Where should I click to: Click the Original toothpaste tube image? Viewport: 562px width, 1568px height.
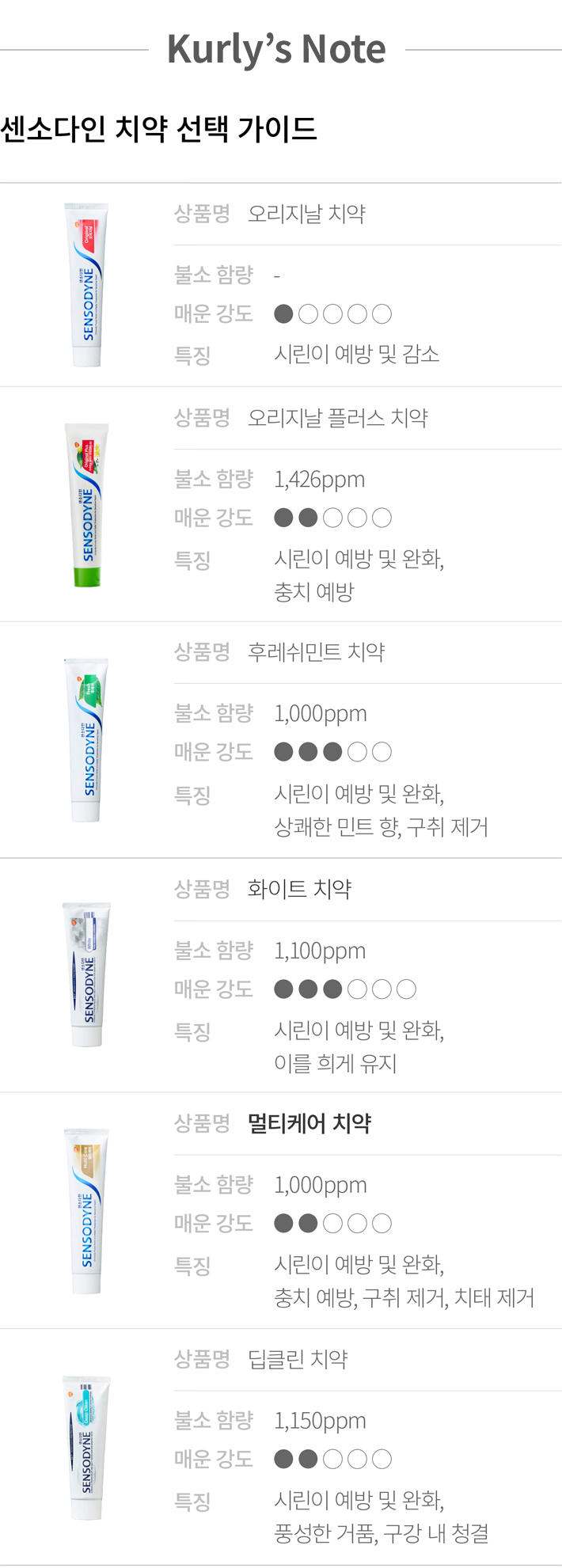point(86,285)
